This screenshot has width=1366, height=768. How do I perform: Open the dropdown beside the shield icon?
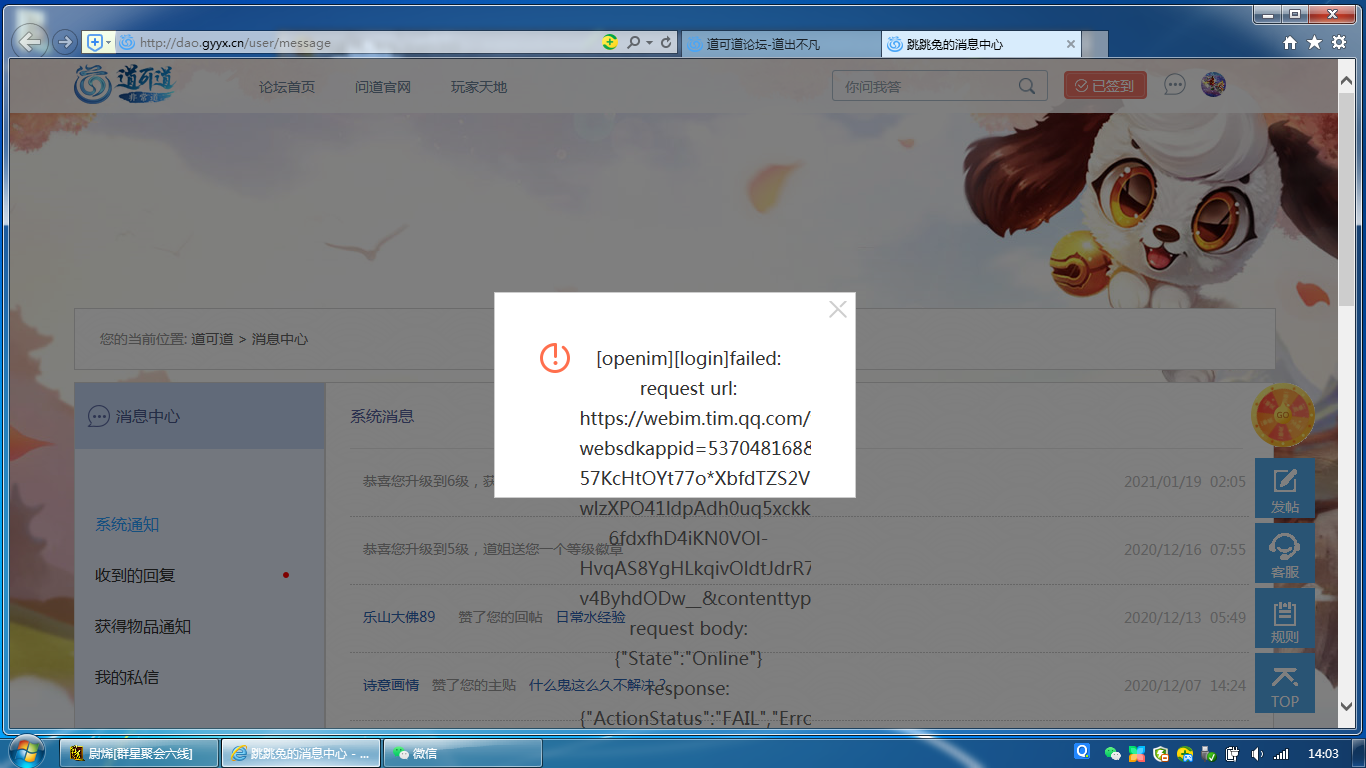pos(108,42)
